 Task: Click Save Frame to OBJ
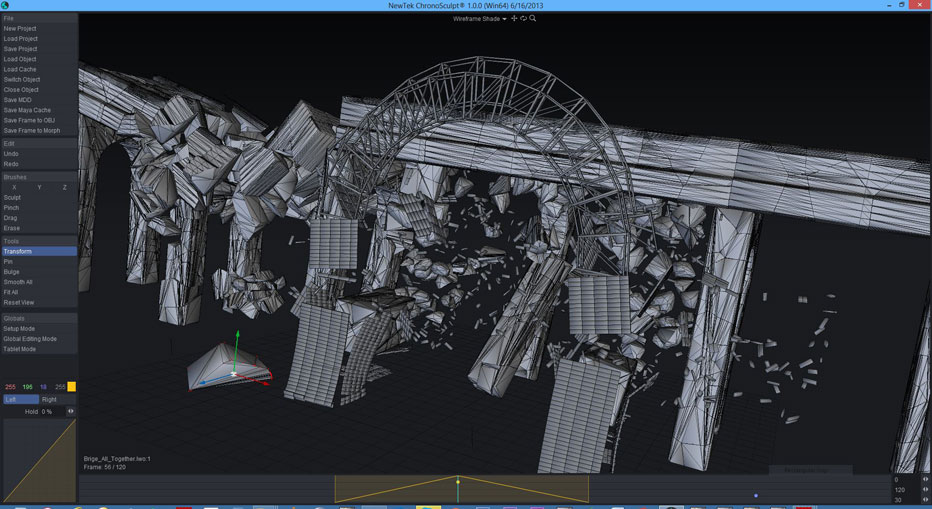click(x=29, y=120)
